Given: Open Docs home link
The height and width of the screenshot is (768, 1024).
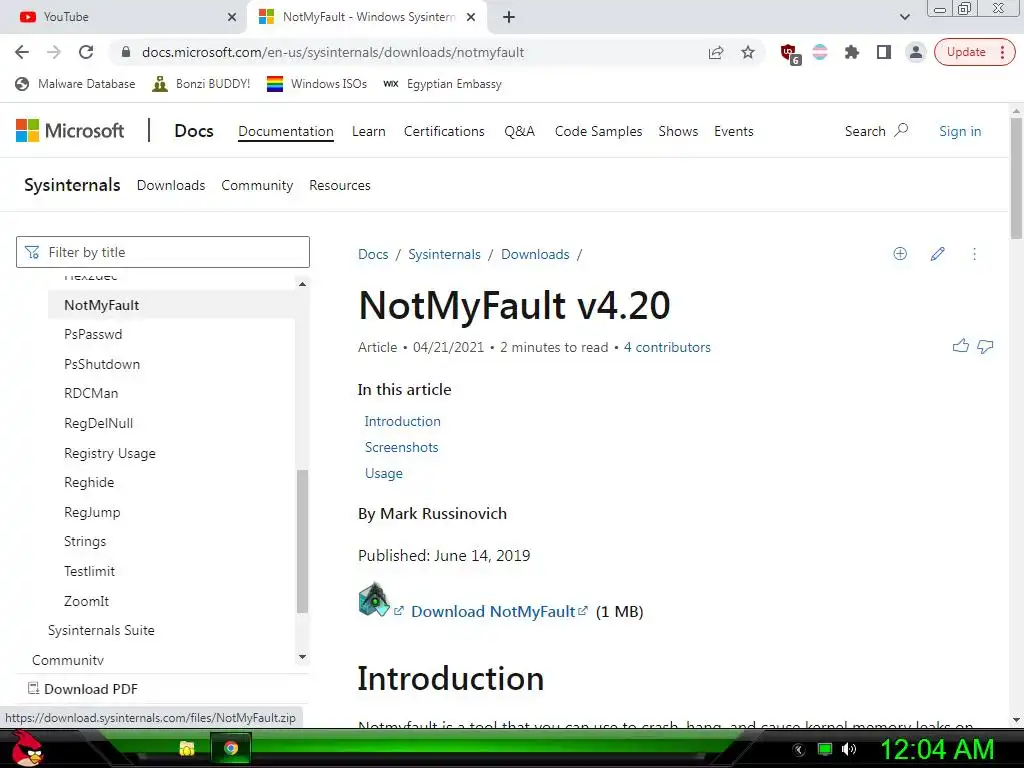Looking at the screenshot, I should pyautogui.click(x=194, y=131).
